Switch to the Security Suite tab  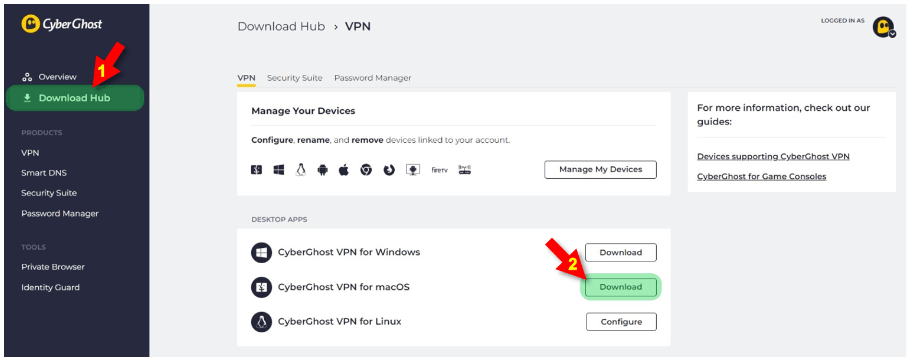294,78
